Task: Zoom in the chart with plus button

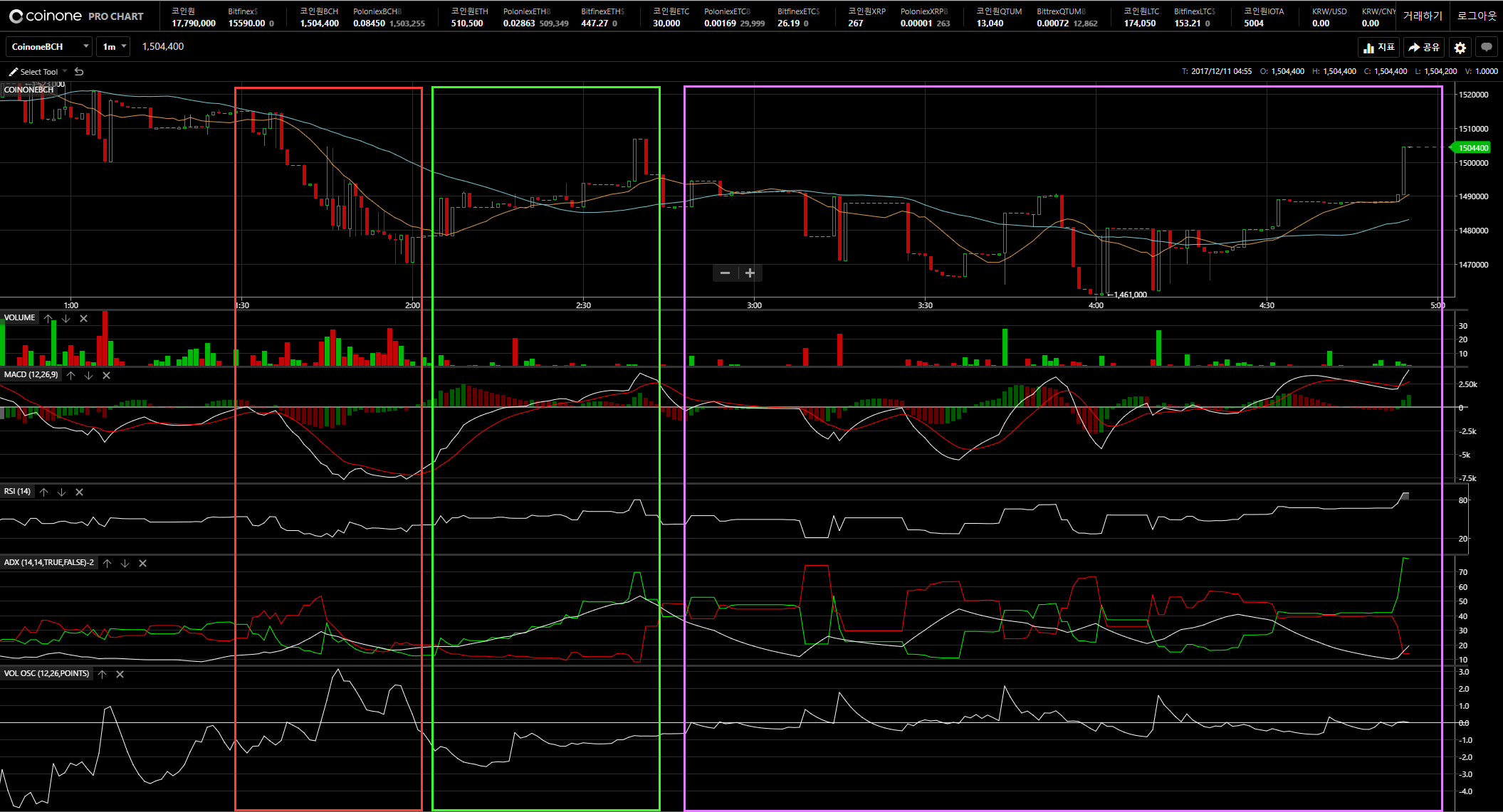Action: (x=750, y=273)
